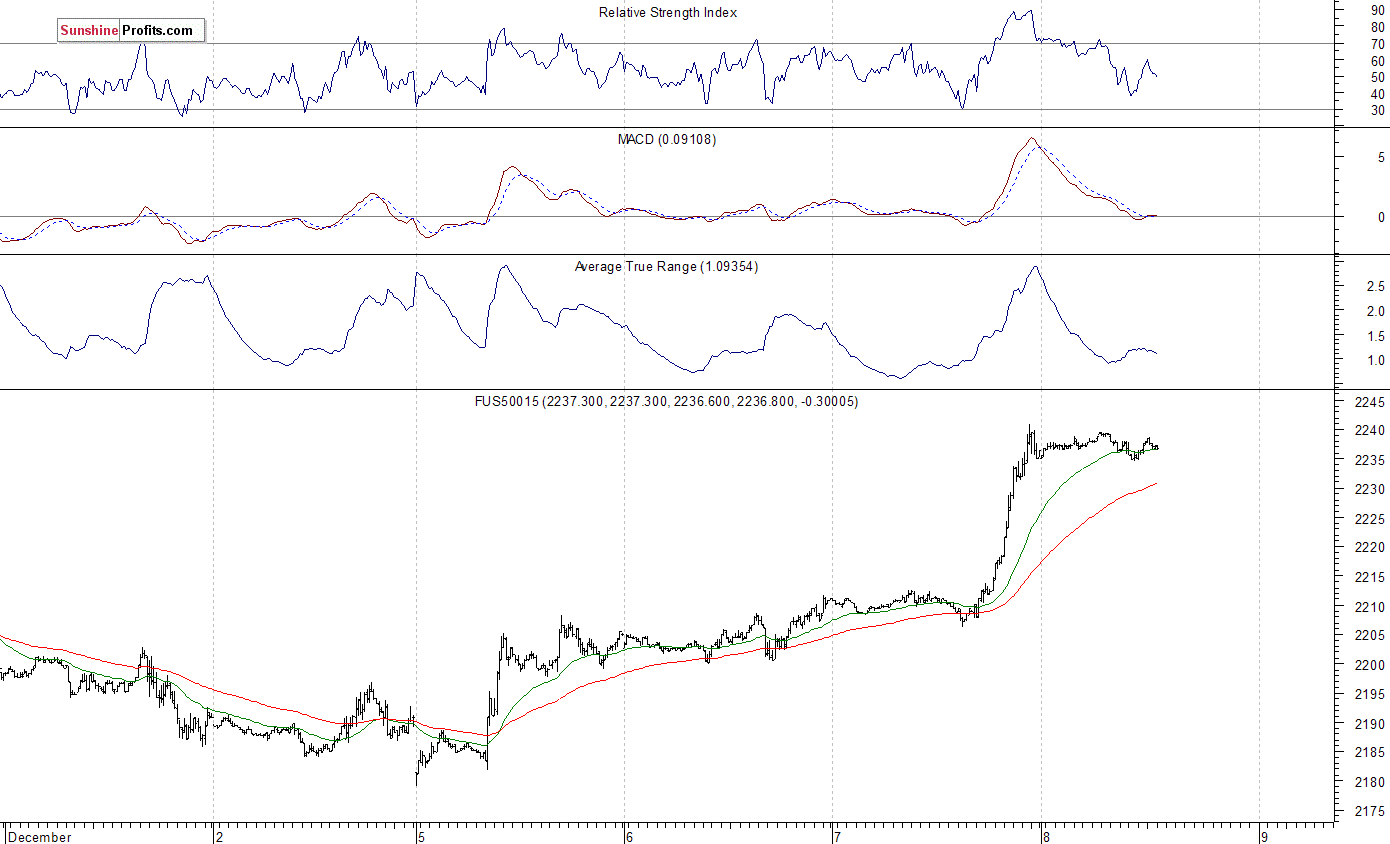The height and width of the screenshot is (844, 1390).
Task: Click the 2210 price axis label
Action: point(1370,607)
